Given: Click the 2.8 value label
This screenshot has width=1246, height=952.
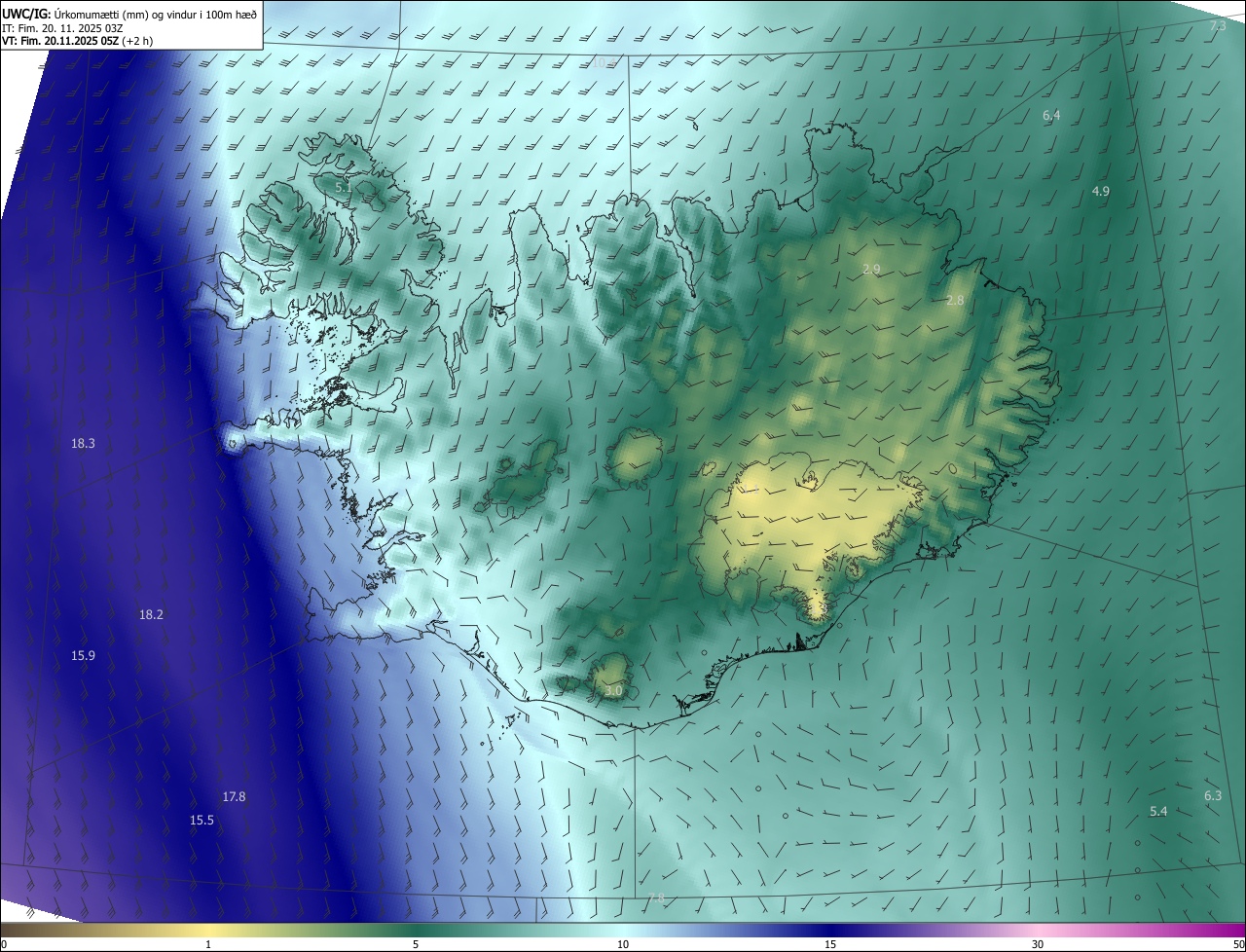Looking at the screenshot, I should point(955,300).
